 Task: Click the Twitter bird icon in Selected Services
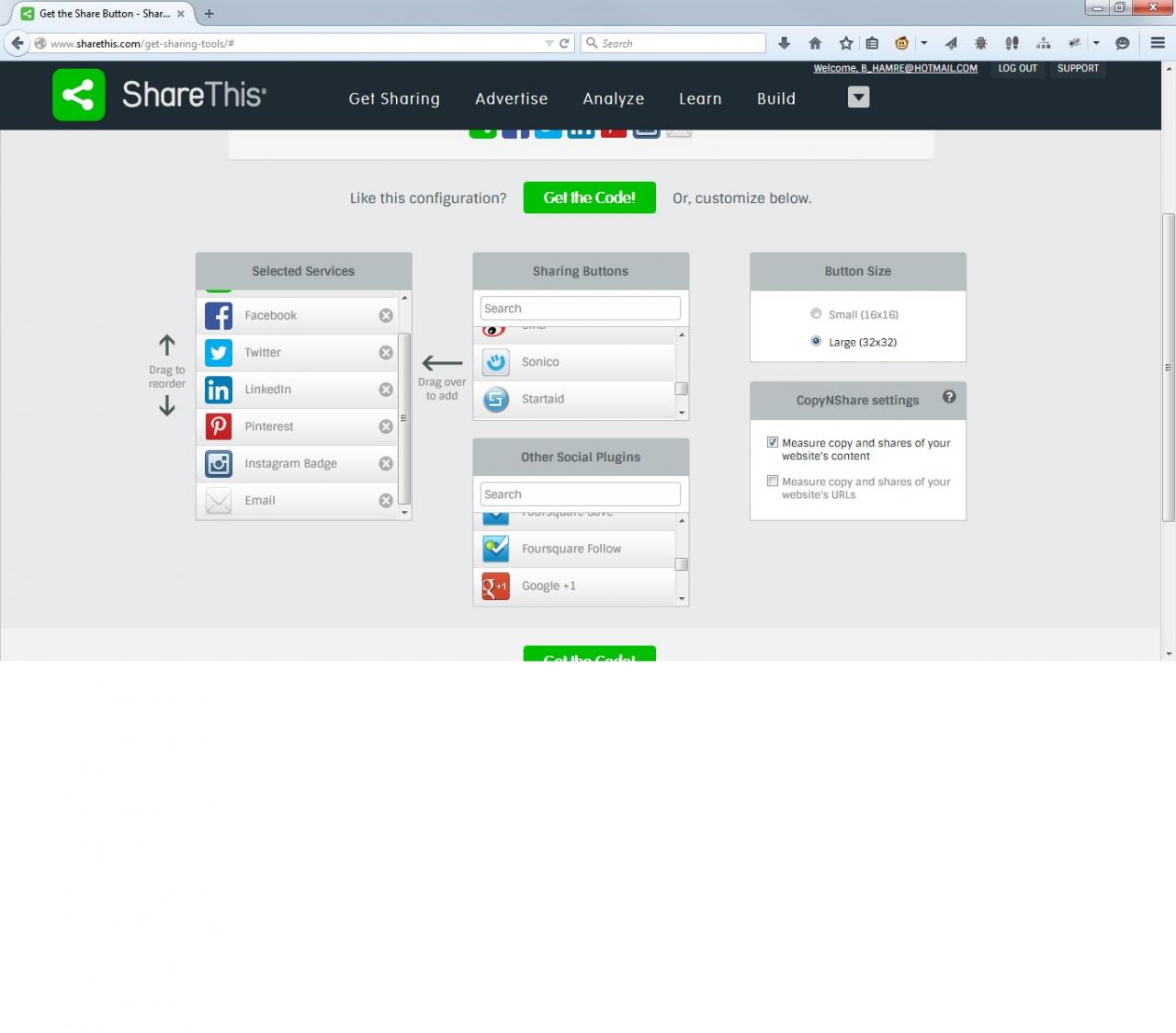pos(219,352)
